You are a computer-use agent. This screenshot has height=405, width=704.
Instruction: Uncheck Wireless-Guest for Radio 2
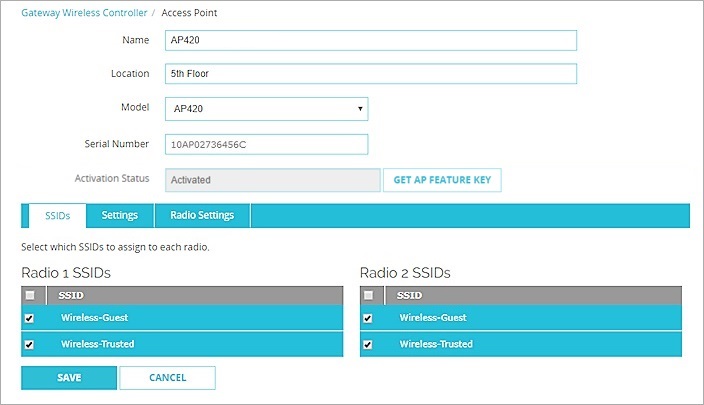click(x=368, y=318)
